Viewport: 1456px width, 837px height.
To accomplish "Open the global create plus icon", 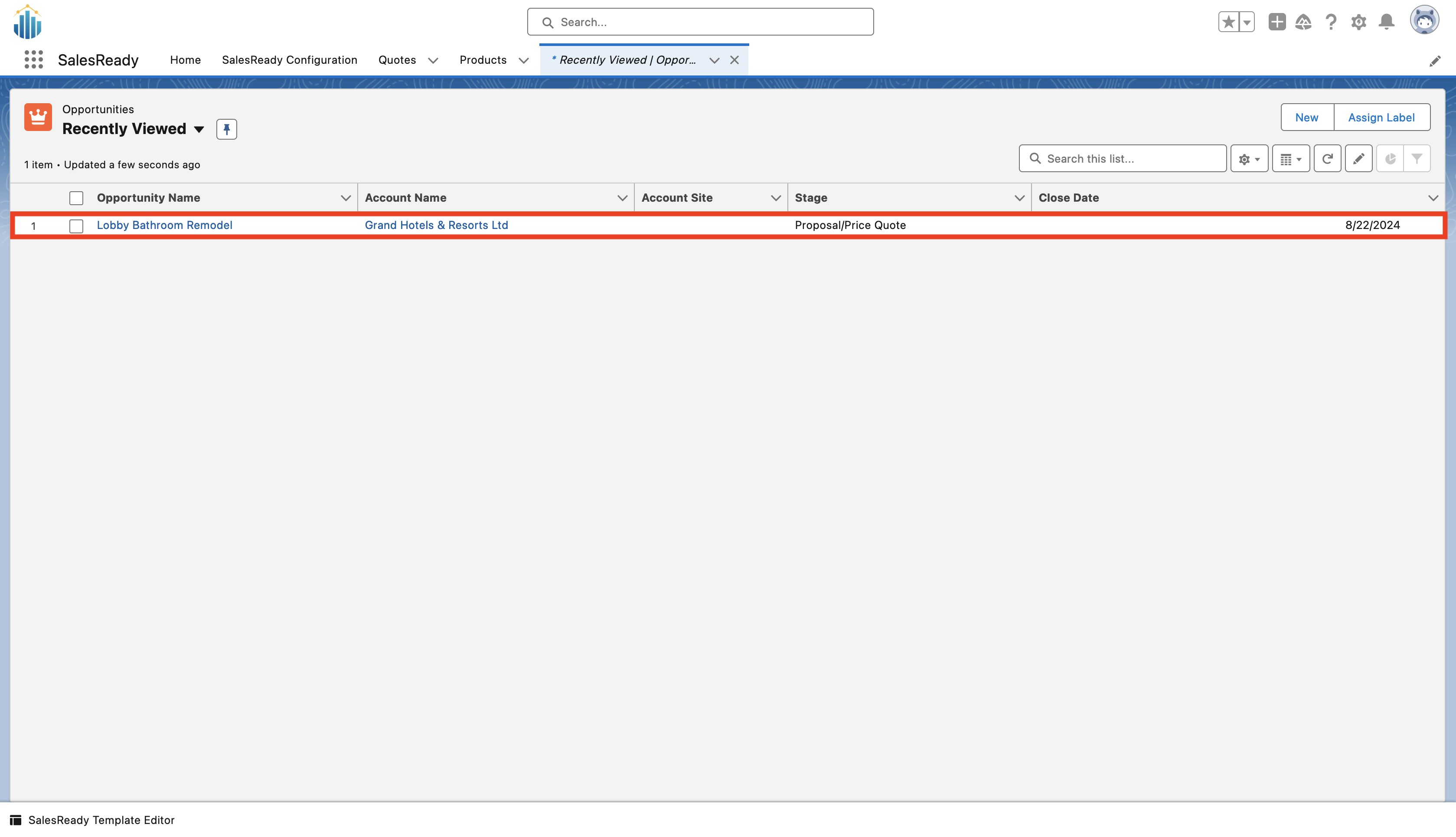I will click(1277, 22).
